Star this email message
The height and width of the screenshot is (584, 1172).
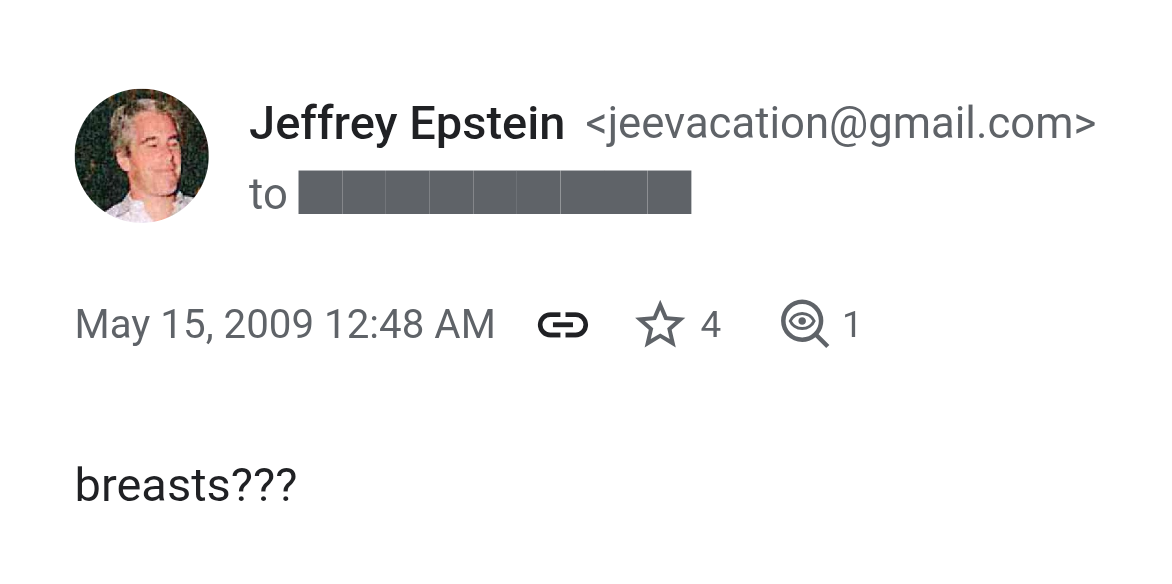pyautogui.click(x=660, y=325)
